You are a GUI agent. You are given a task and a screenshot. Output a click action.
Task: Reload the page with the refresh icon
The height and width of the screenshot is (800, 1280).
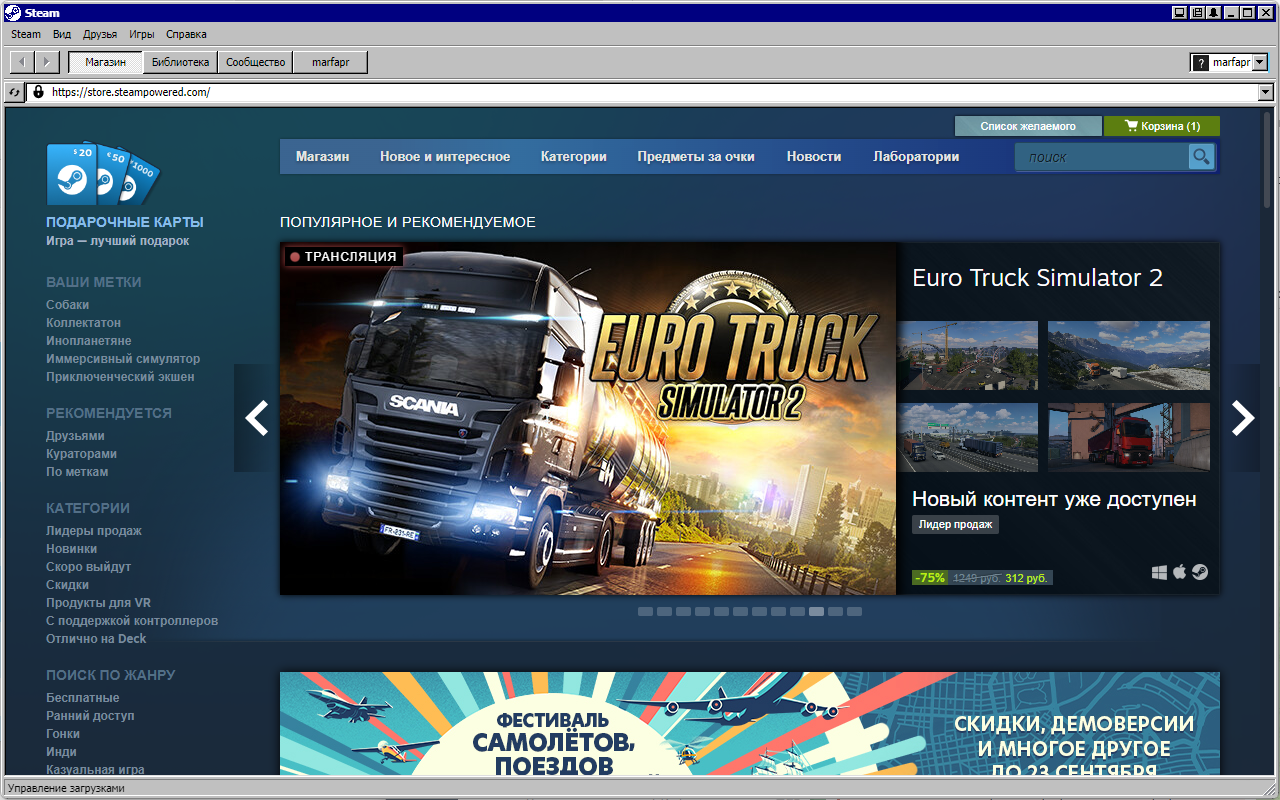tap(14, 92)
